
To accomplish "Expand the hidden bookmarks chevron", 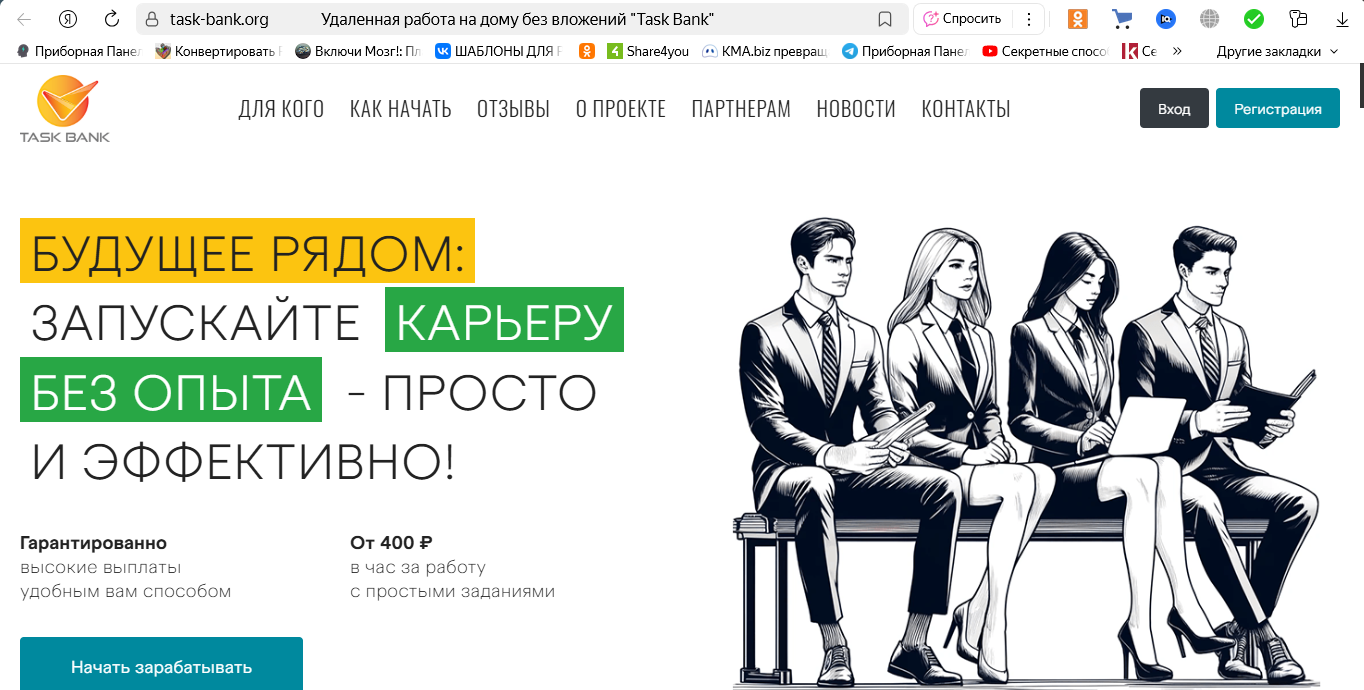I will [1177, 51].
